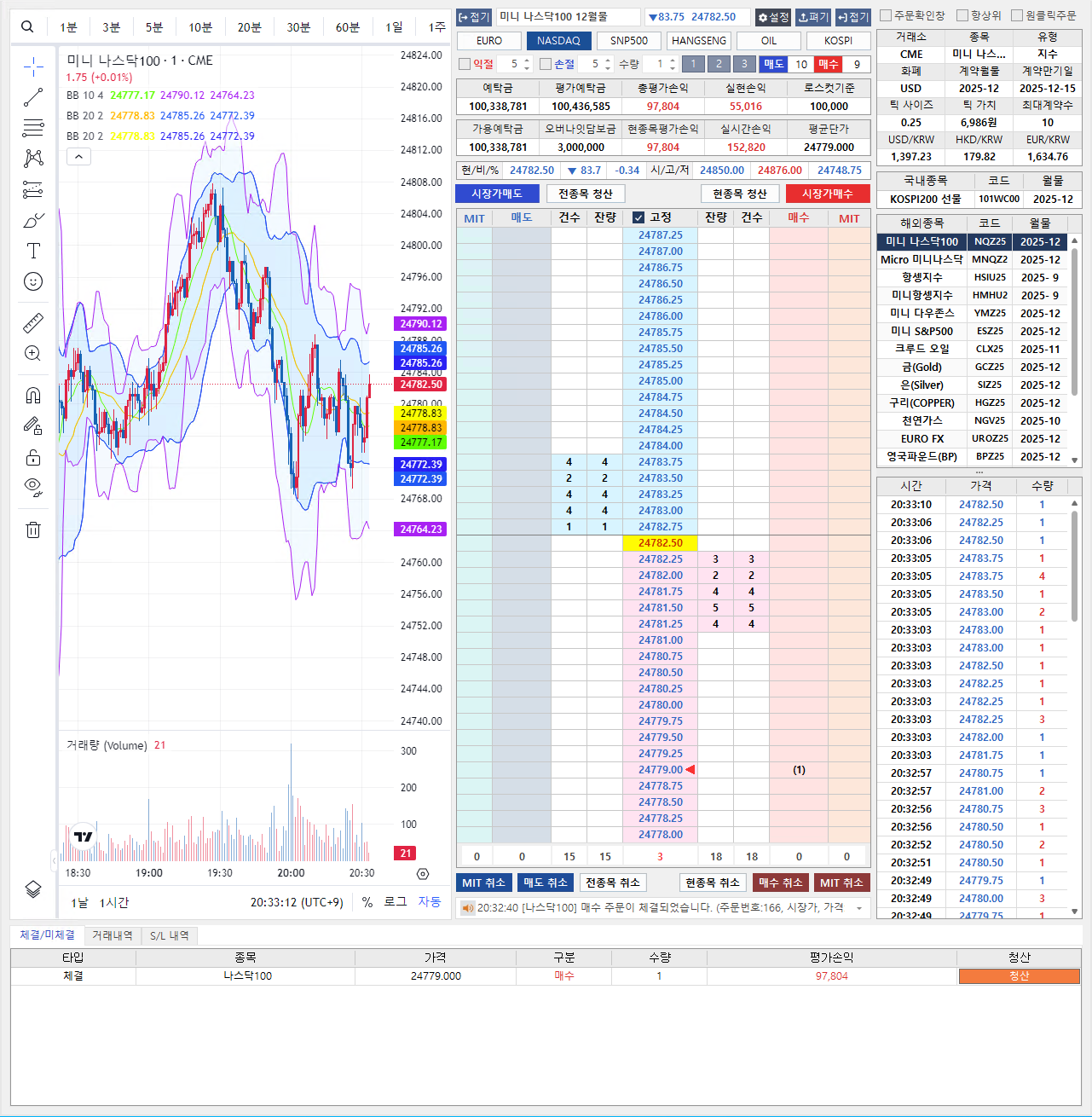This screenshot has height=1117, width=1092.
Task: Toggle stay in drawing mode pencil-lock icon
Action: point(33,425)
